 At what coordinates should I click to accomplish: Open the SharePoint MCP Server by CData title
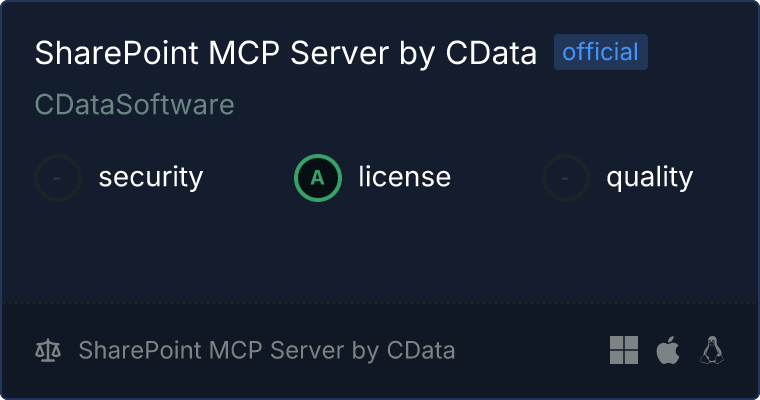pos(285,54)
